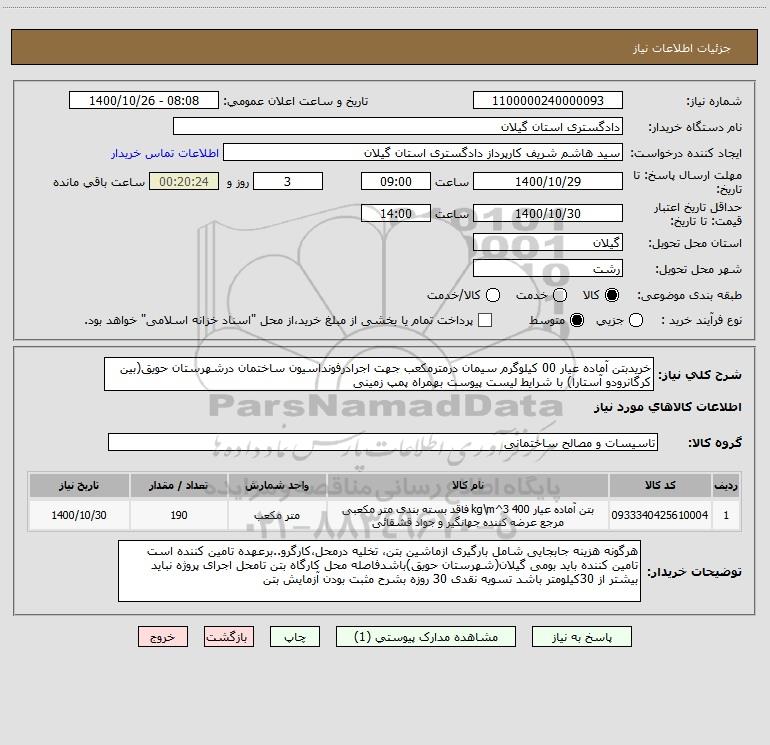This screenshot has width=770, height=745.
Task: Click the توضیحات خریدار text area
Action: click(380, 571)
